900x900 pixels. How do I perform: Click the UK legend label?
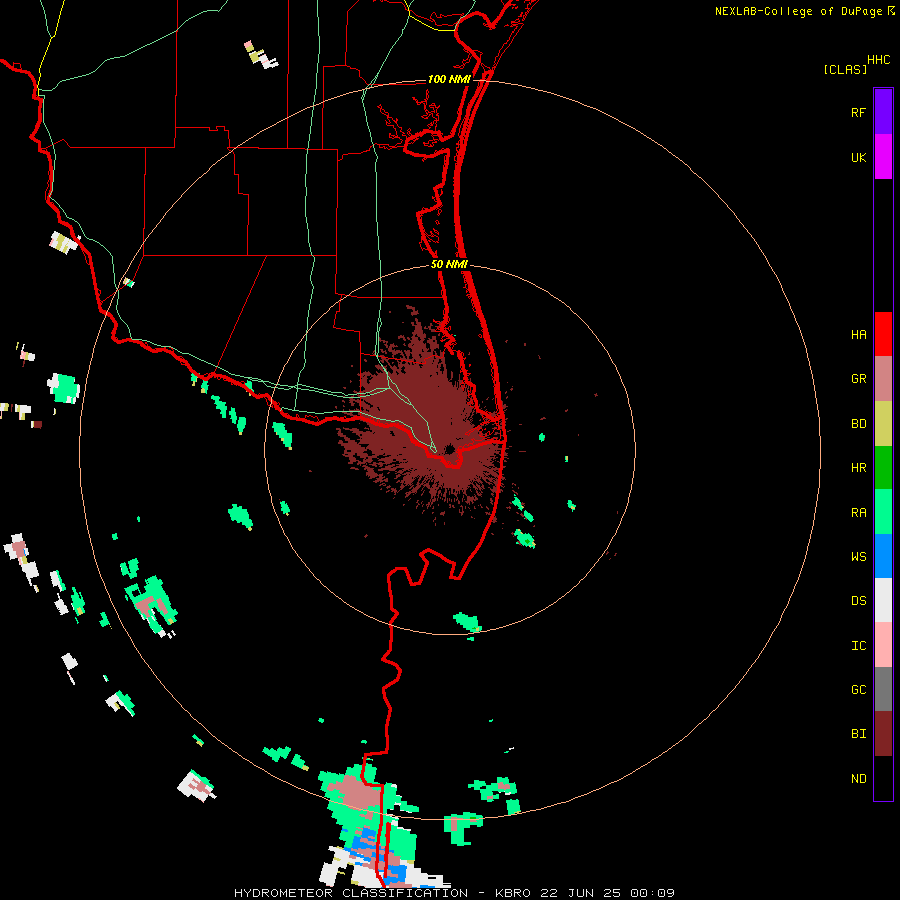coord(858,157)
